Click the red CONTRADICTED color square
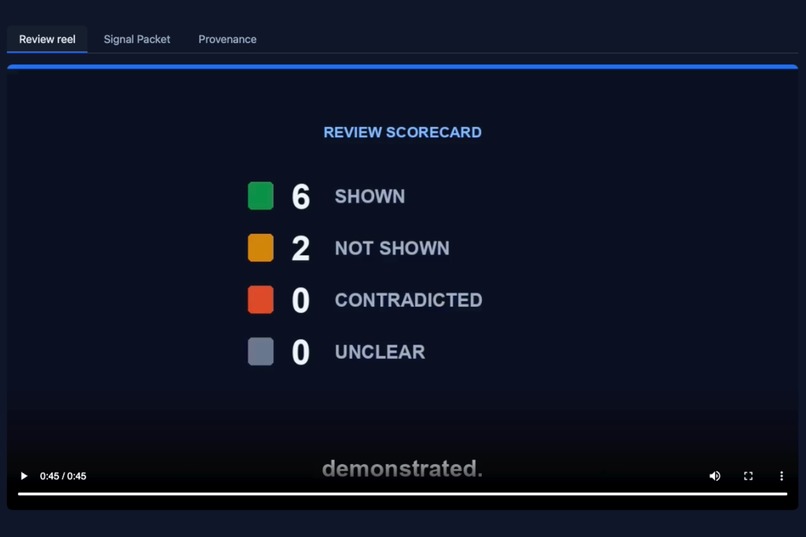Viewport: 806px width, 537px height. [261, 300]
